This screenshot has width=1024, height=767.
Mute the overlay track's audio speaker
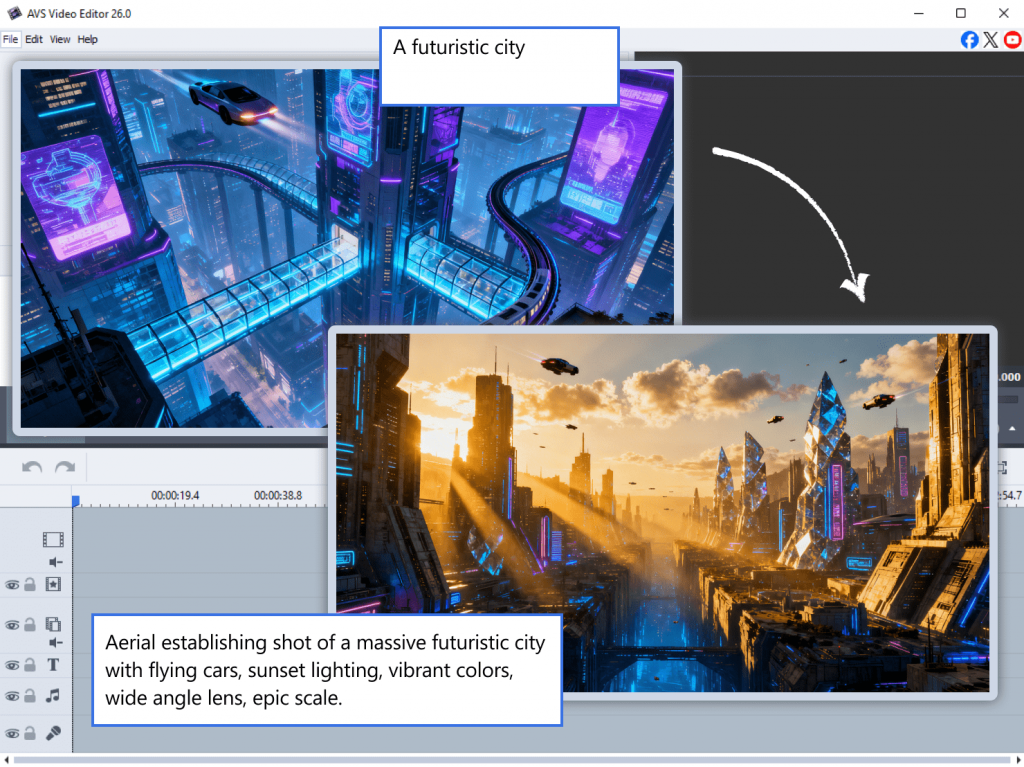coord(56,643)
